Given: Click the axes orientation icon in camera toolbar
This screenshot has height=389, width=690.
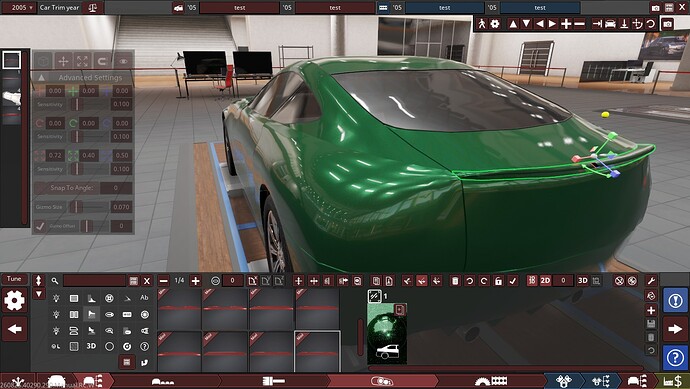Looking at the screenshot, I should (637, 24).
